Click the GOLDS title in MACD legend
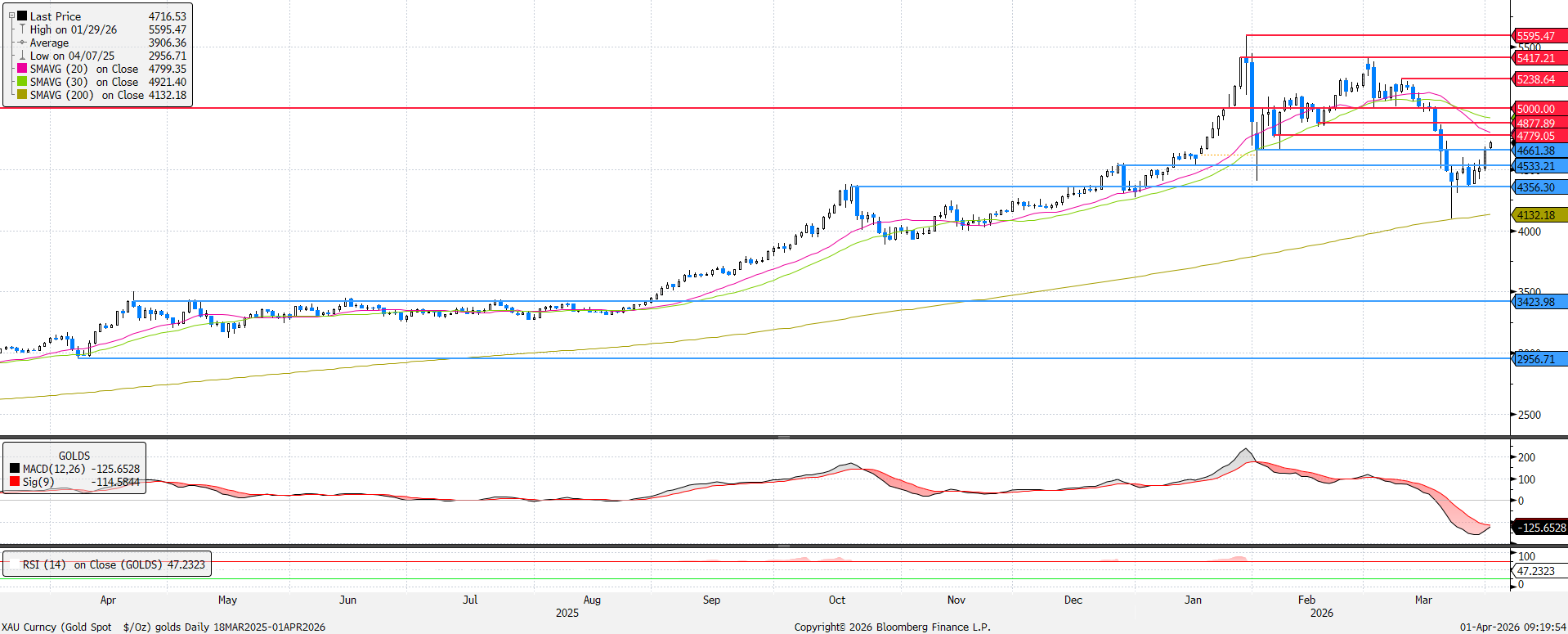The height and width of the screenshot is (634, 1568). click(74, 456)
